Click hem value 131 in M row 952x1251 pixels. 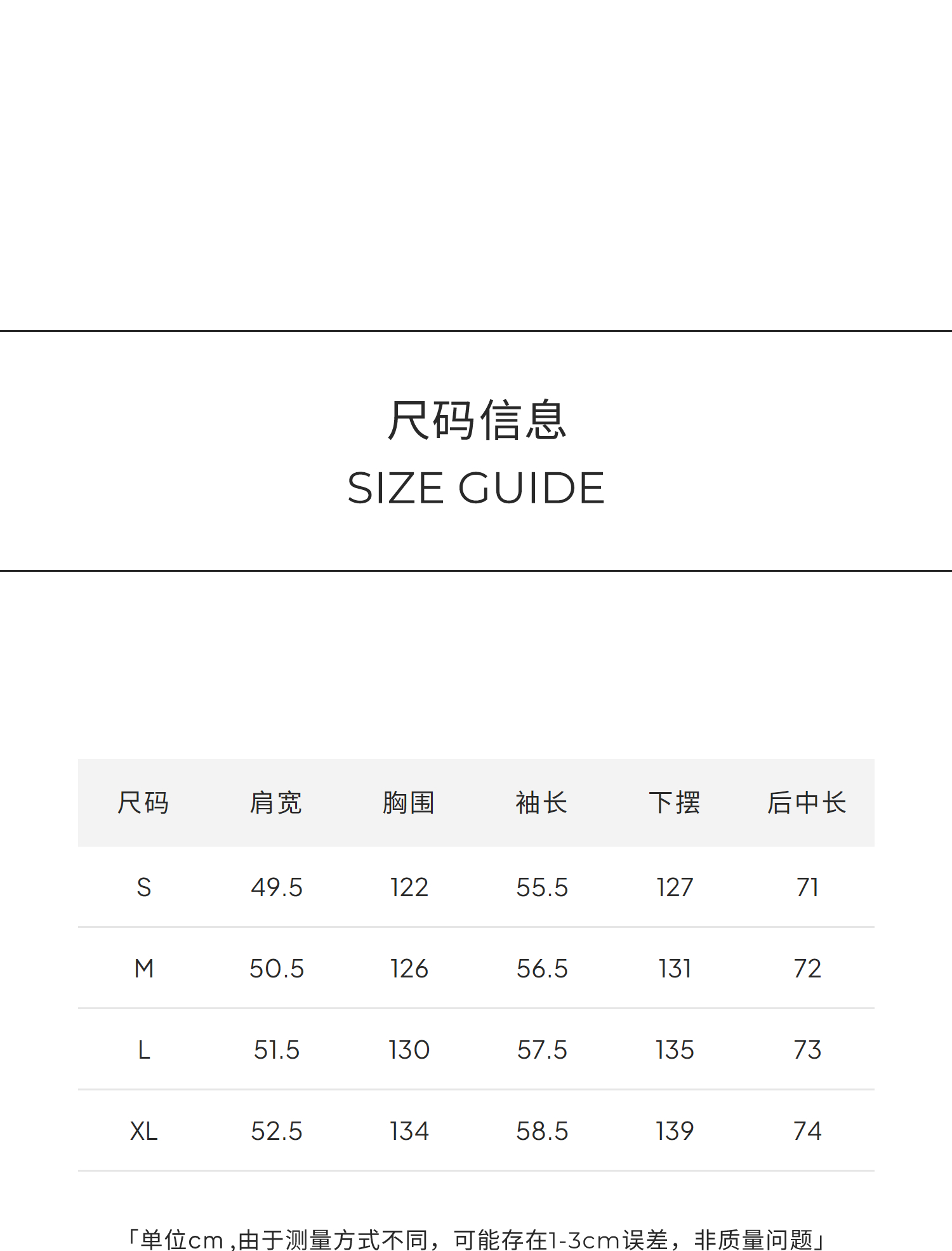[675, 969]
